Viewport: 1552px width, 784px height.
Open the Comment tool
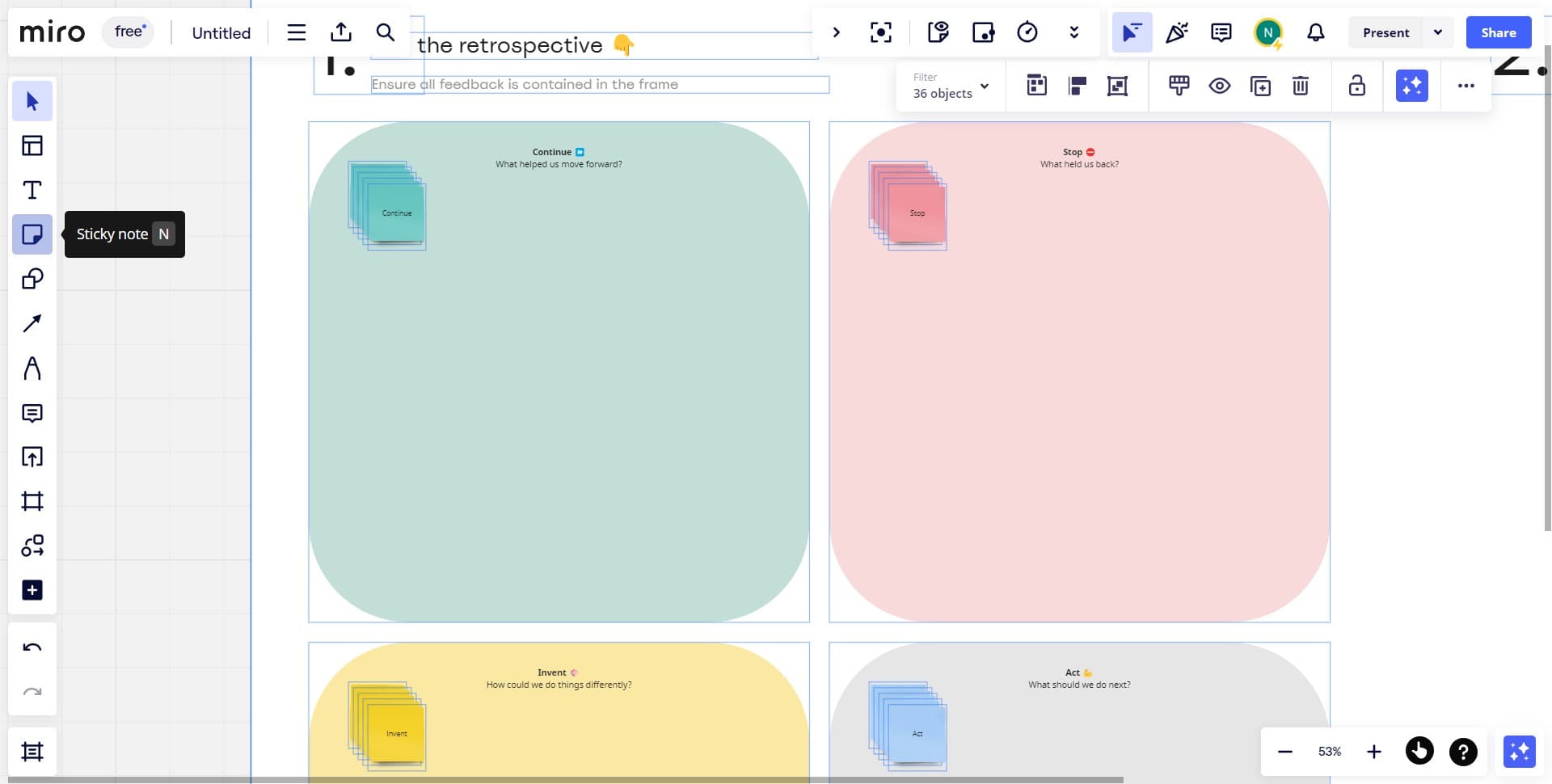tap(32, 413)
